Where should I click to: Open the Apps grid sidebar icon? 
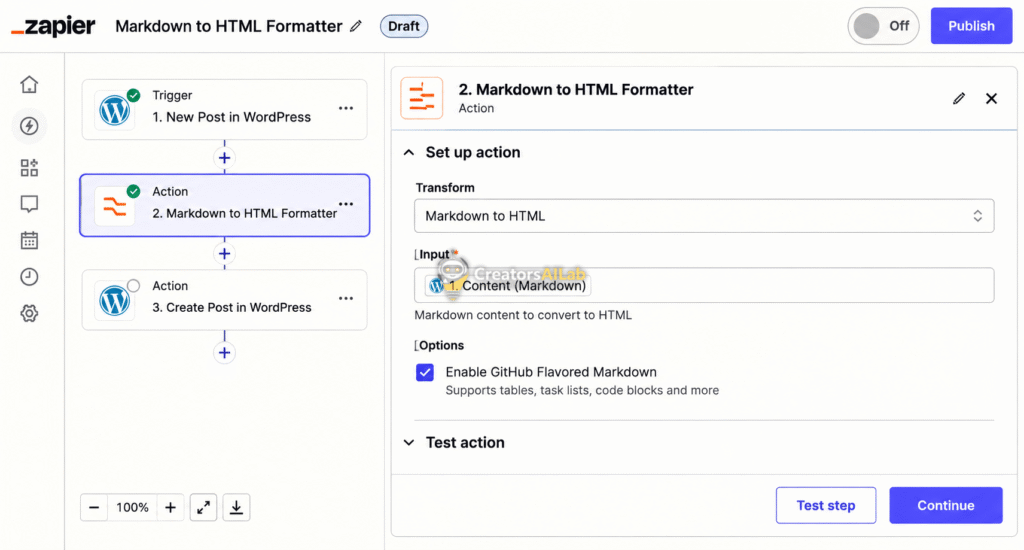tap(29, 168)
